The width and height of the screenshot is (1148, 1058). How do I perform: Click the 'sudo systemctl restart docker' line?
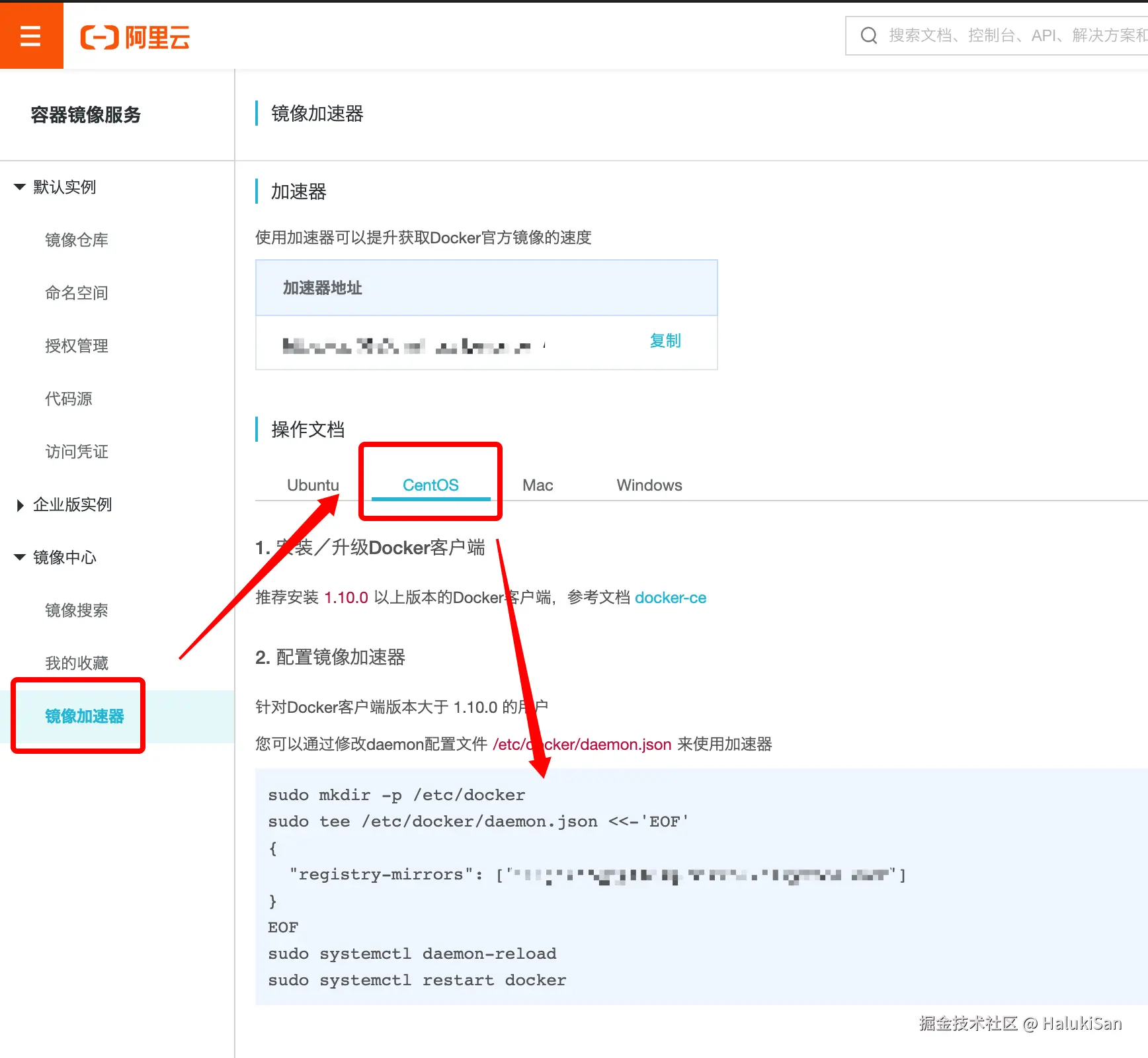(417, 980)
